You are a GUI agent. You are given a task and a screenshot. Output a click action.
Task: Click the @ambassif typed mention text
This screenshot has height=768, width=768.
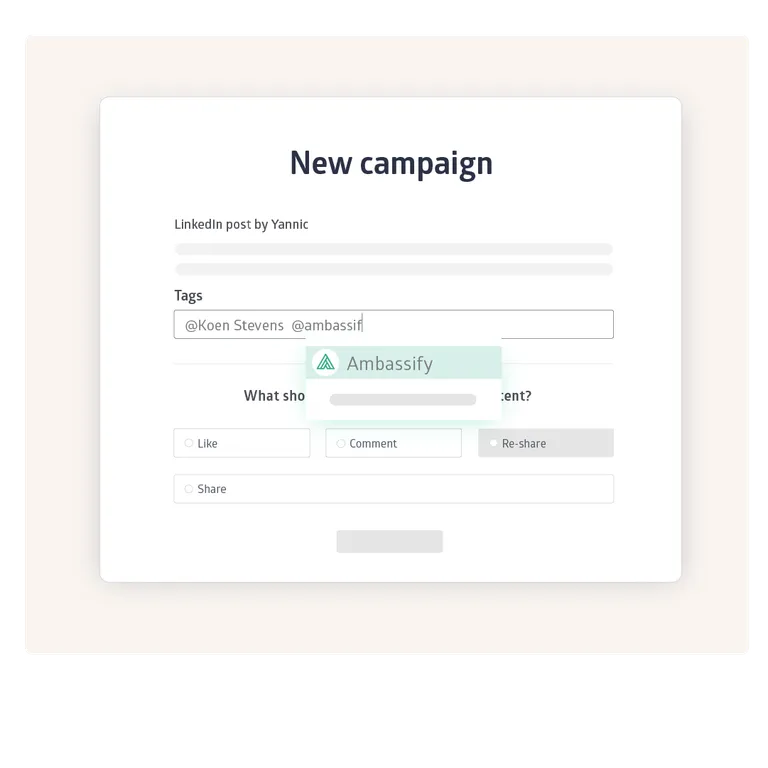(326, 325)
